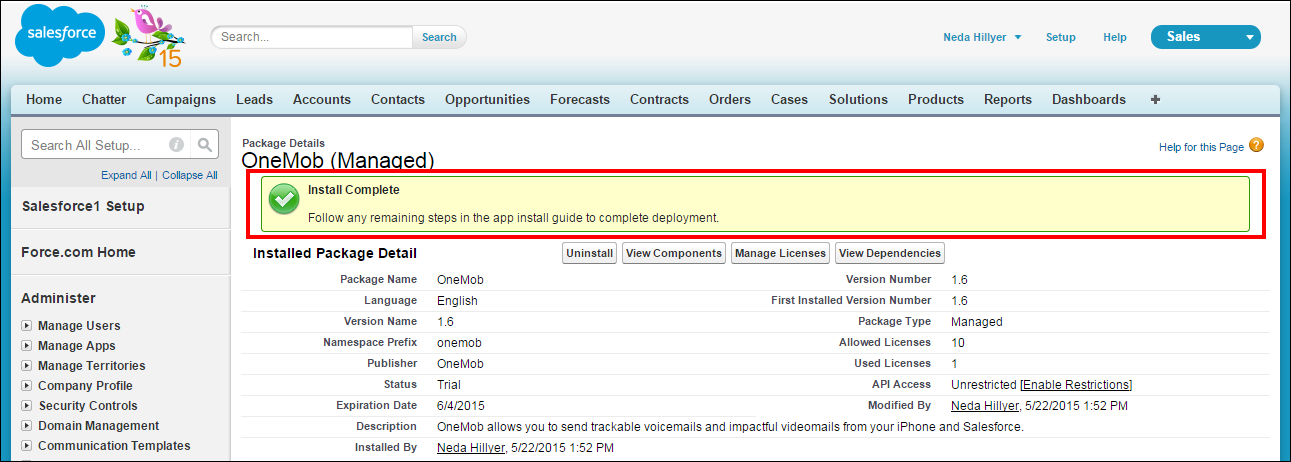Screen dimensions: 1291x462
Task: Open the Solutions tab
Action: 858,99
